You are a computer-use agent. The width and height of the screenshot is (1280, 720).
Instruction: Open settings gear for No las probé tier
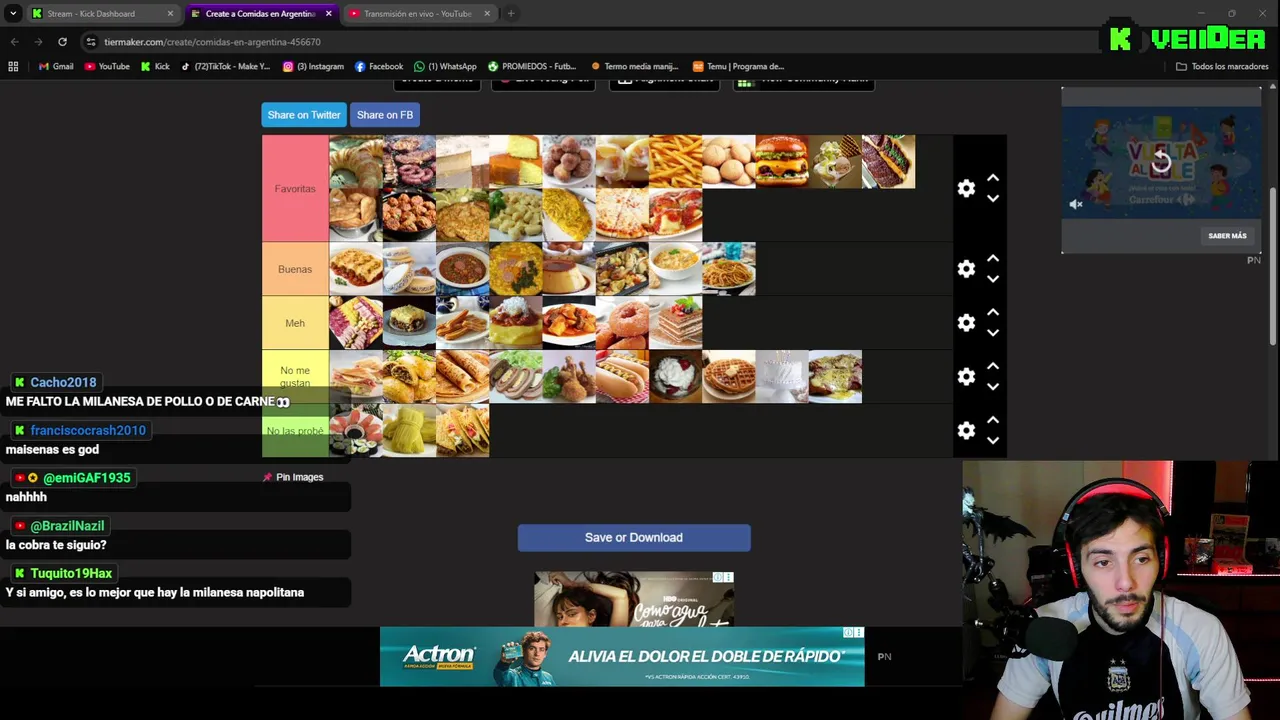click(x=966, y=431)
